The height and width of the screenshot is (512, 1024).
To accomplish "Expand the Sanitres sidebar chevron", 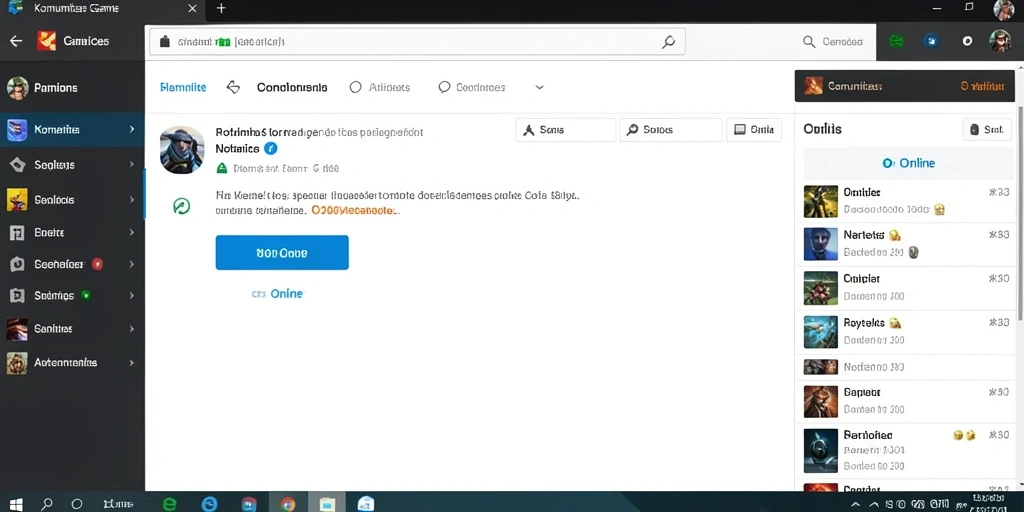I will pos(132,328).
